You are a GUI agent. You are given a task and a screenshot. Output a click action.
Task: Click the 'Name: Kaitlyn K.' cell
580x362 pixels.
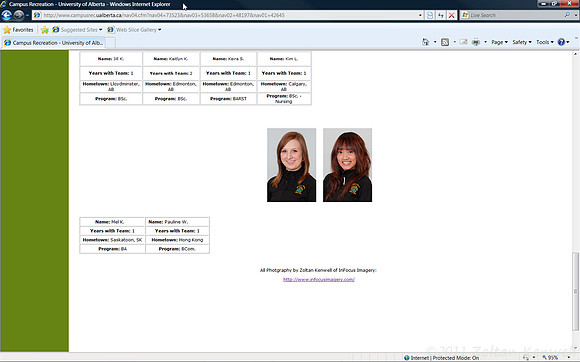point(171,59)
